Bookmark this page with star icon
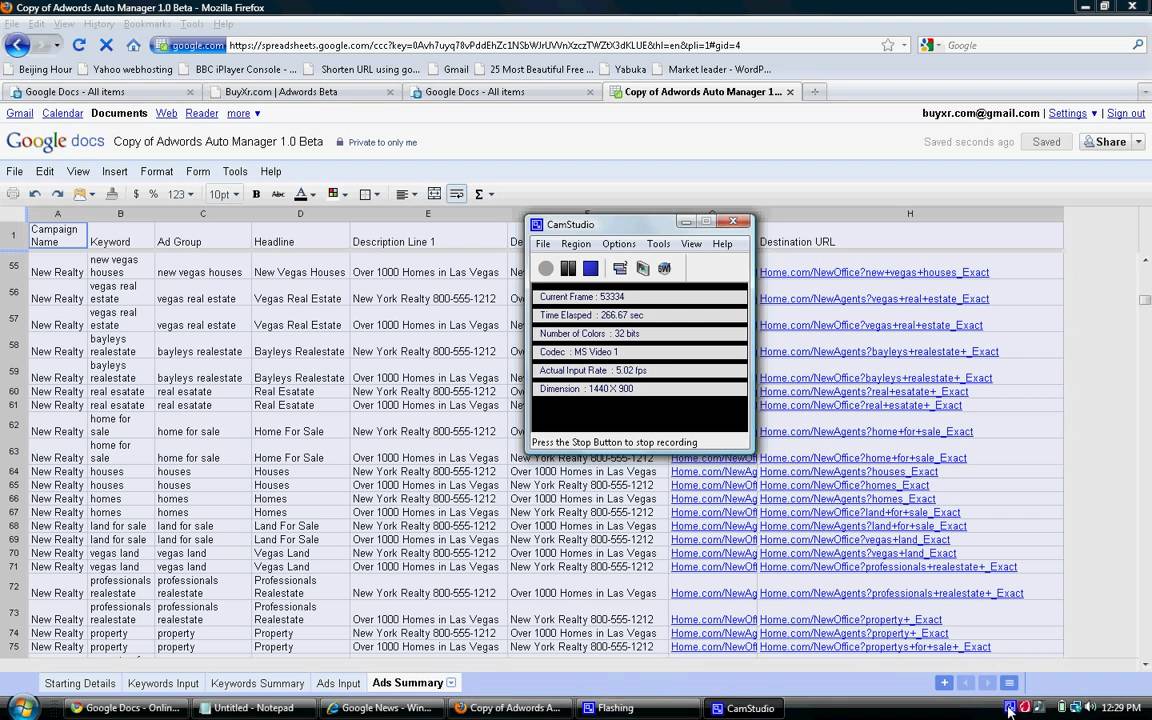The width and height of the screenshot is (1152, 720). [888, 45]
